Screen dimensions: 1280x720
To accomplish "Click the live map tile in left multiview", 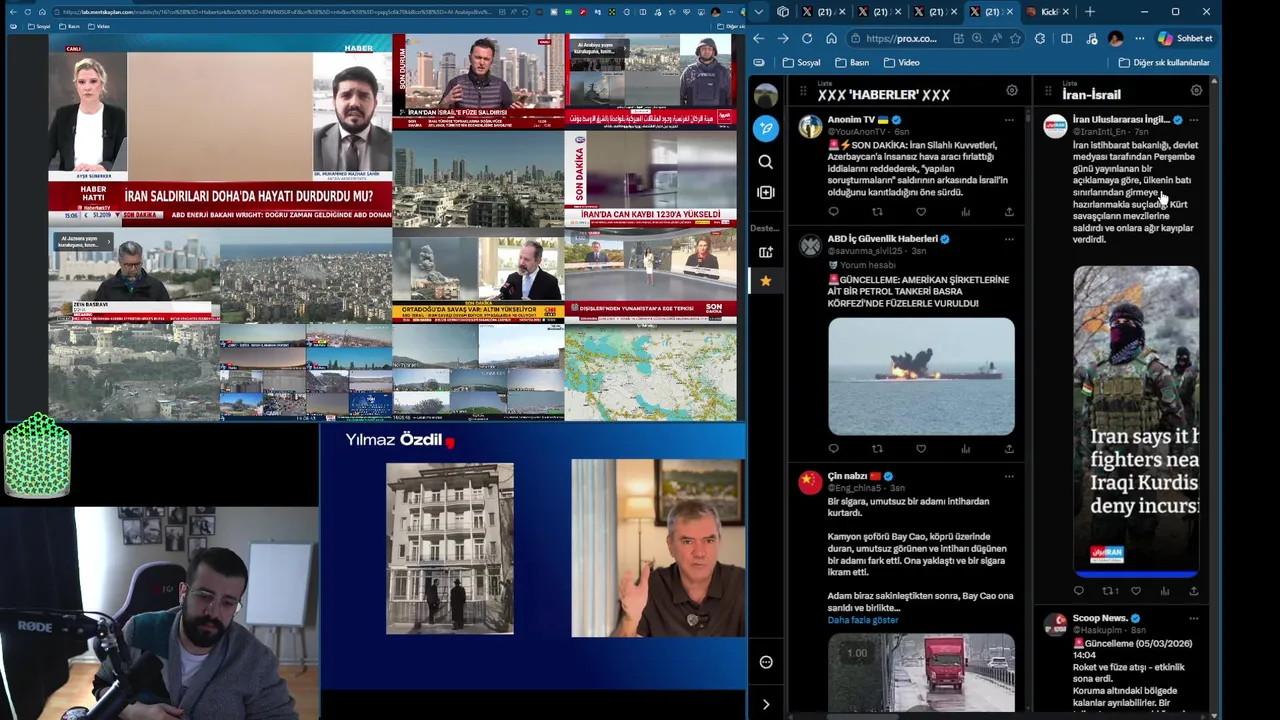I will pos(650,371).
